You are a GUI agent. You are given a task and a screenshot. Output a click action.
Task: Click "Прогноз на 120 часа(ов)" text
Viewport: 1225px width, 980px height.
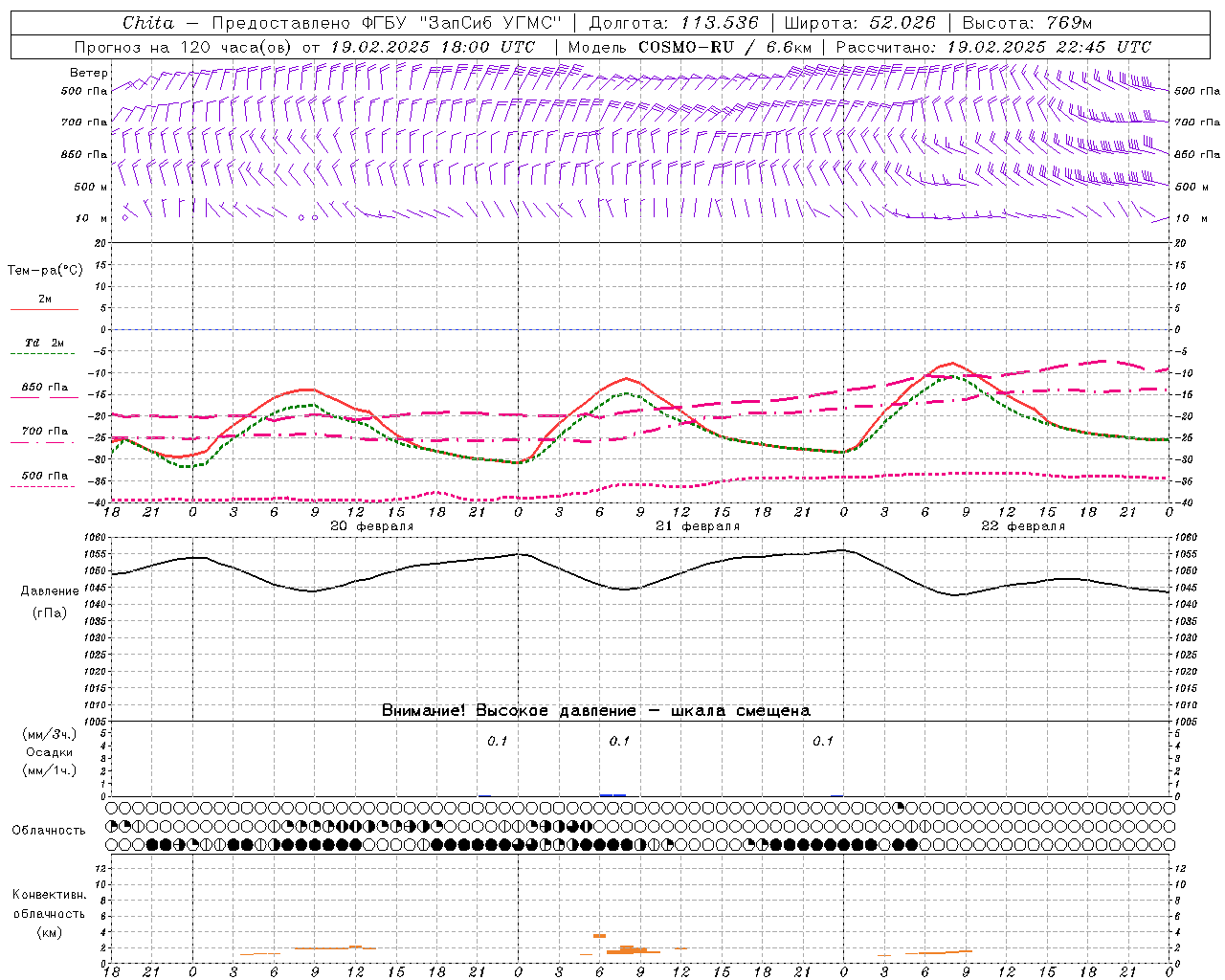click(185, 47)
